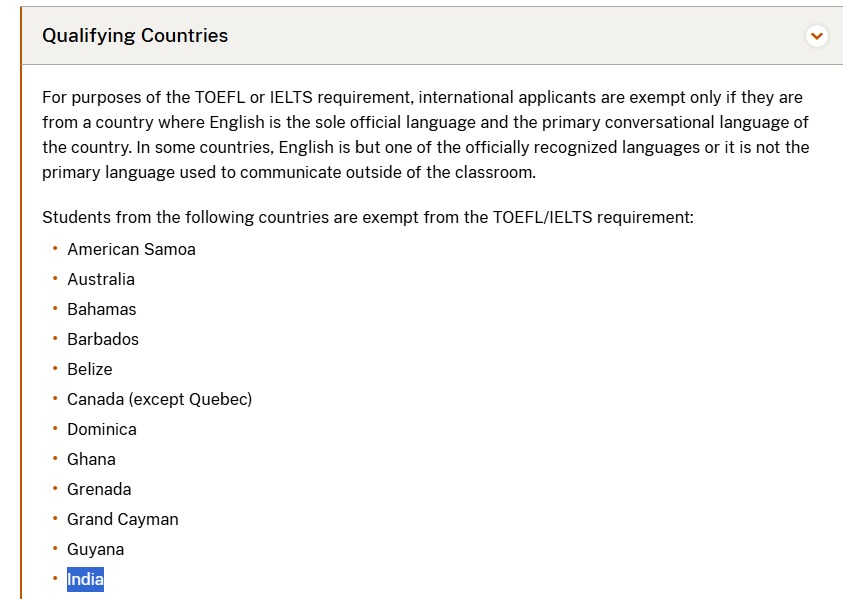Click the Grand Cayman list item
Image resolution: width=867 pixels, height=599 pixels.
click(x=122, y=519)
